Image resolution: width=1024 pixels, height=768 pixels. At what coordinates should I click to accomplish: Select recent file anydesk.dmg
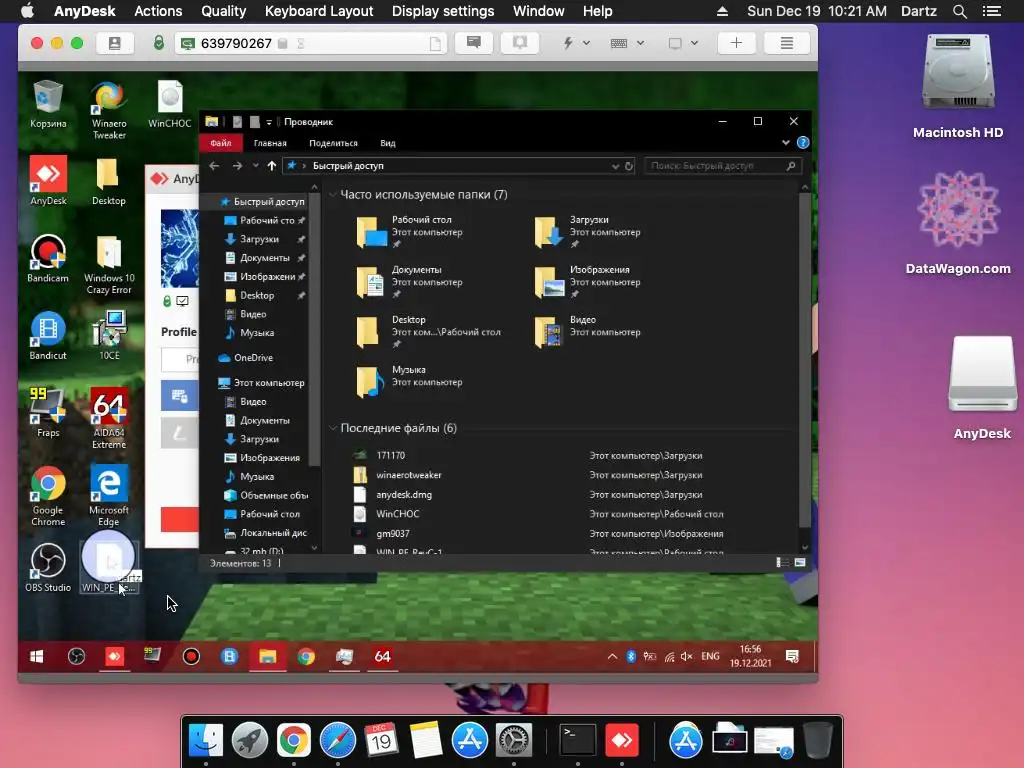(x=404, y=494)
